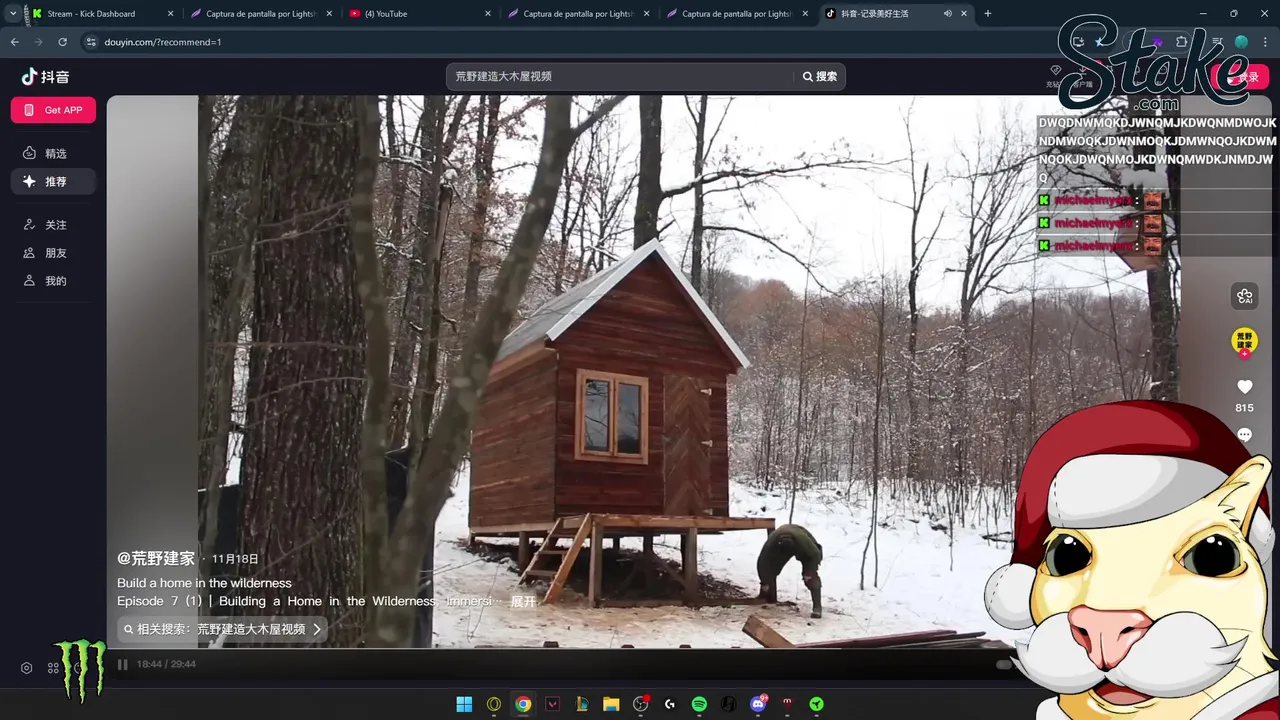Open Chrome from the taskbar
The image size is (1280, 720).
(523, 704)
